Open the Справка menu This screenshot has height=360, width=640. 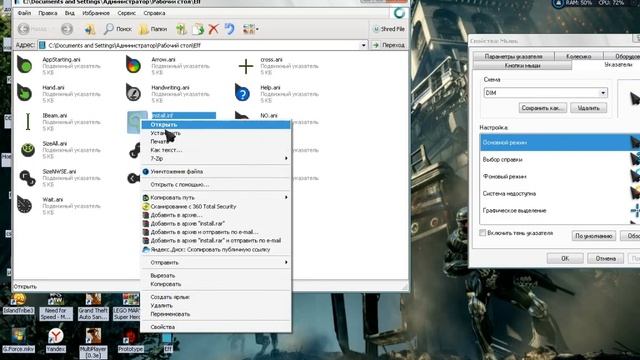(x=154, y=13)
